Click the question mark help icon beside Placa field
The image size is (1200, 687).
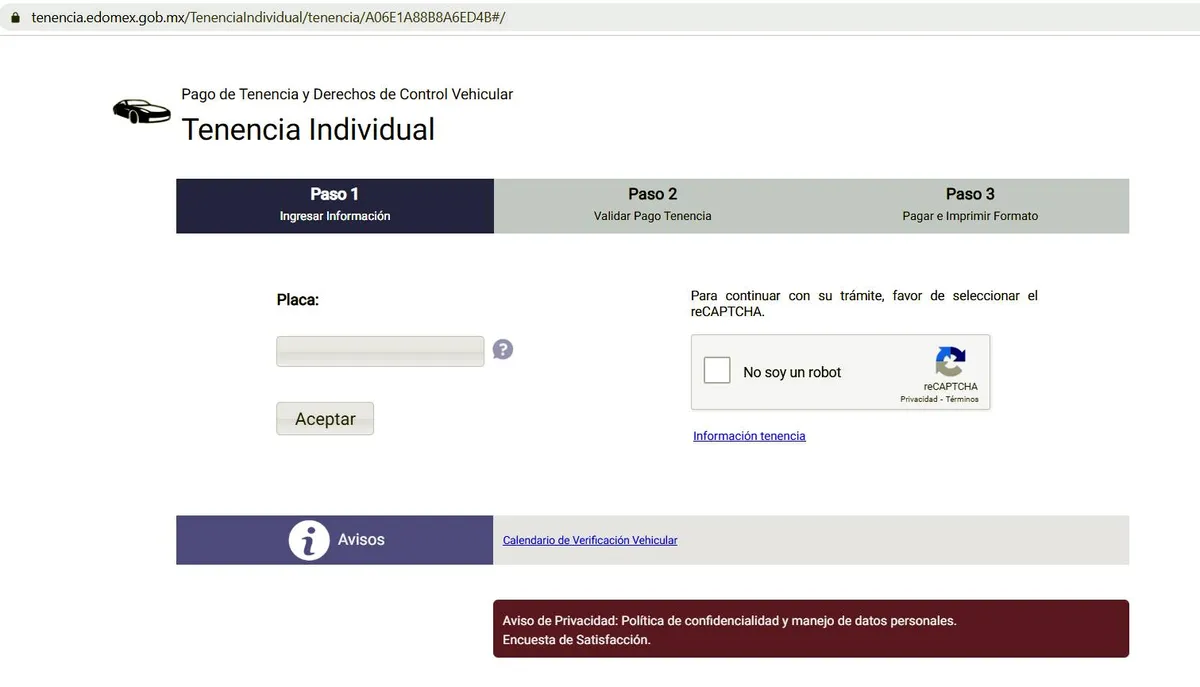coord(502,349)
